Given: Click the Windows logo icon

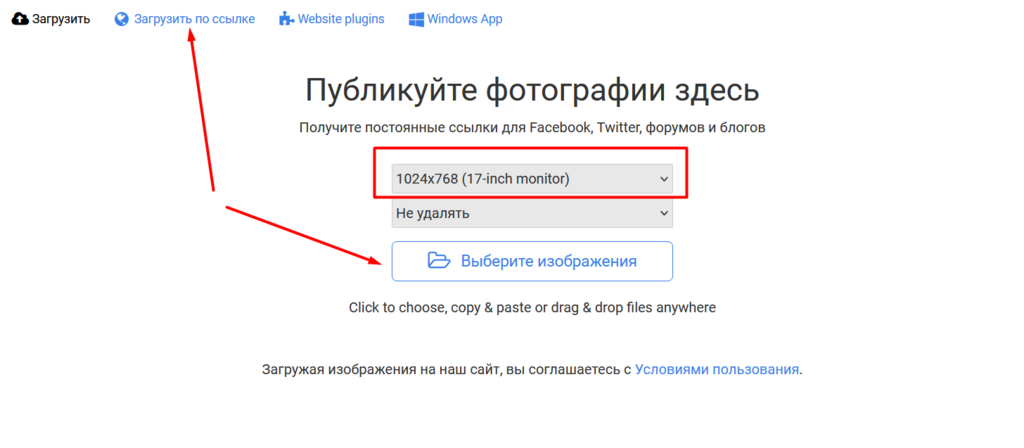Looking at the screenshot, I should click(x=416, y=19).
